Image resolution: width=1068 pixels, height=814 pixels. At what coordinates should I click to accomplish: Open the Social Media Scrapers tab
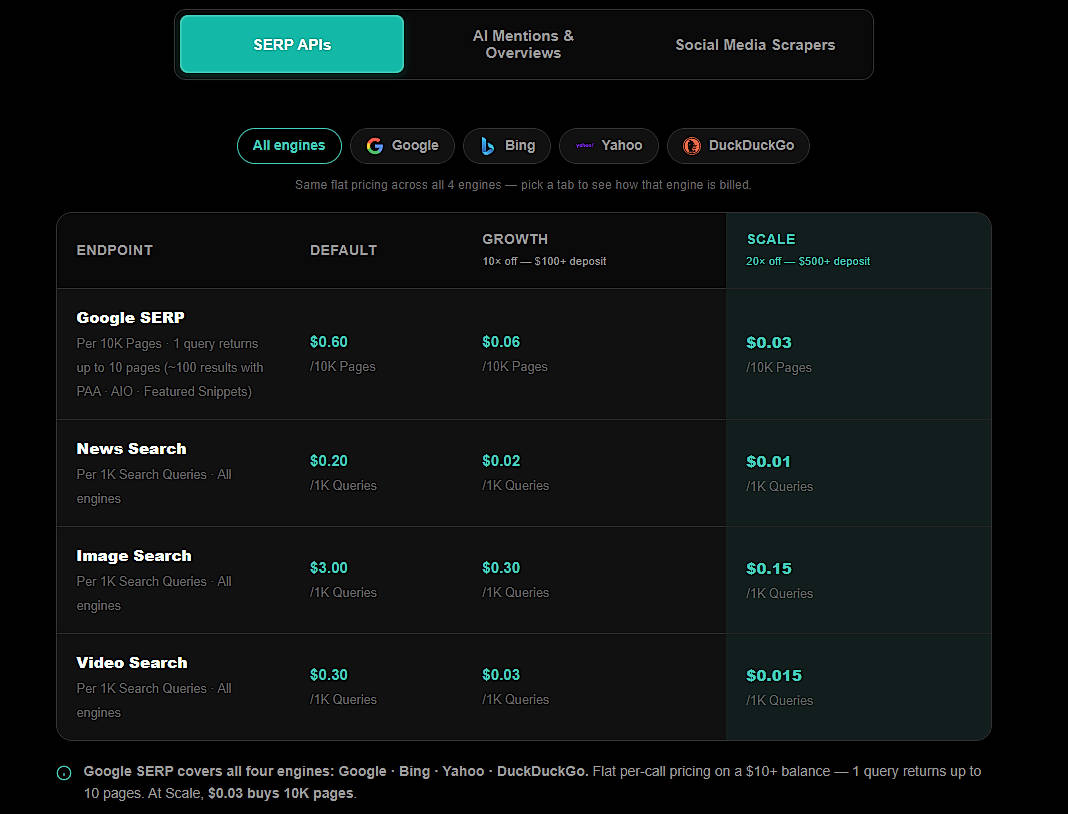pyautogui.click(x=755, y=44)
